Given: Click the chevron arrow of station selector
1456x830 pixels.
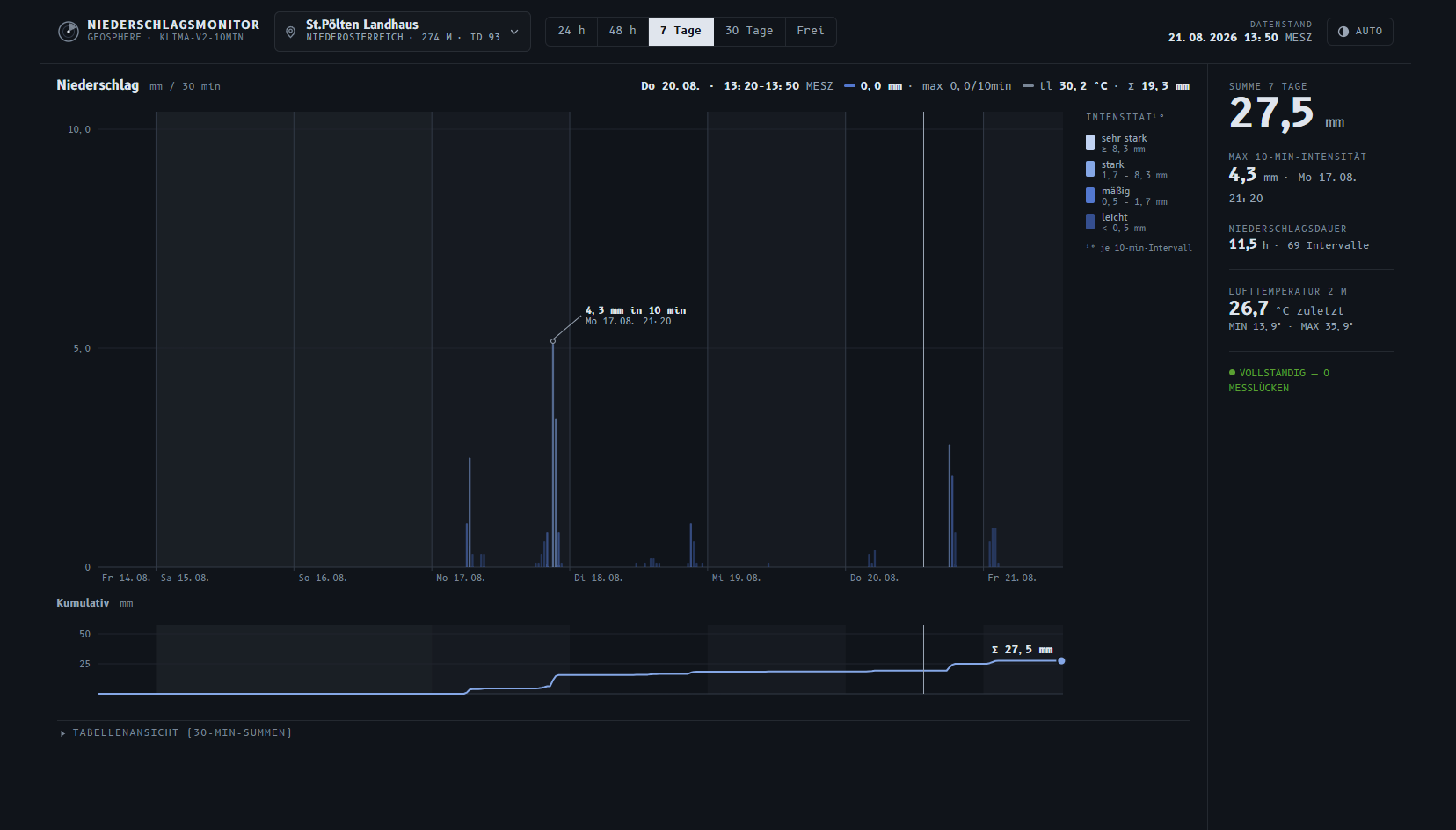Looking at the screenshot, I should click(514, 32).
